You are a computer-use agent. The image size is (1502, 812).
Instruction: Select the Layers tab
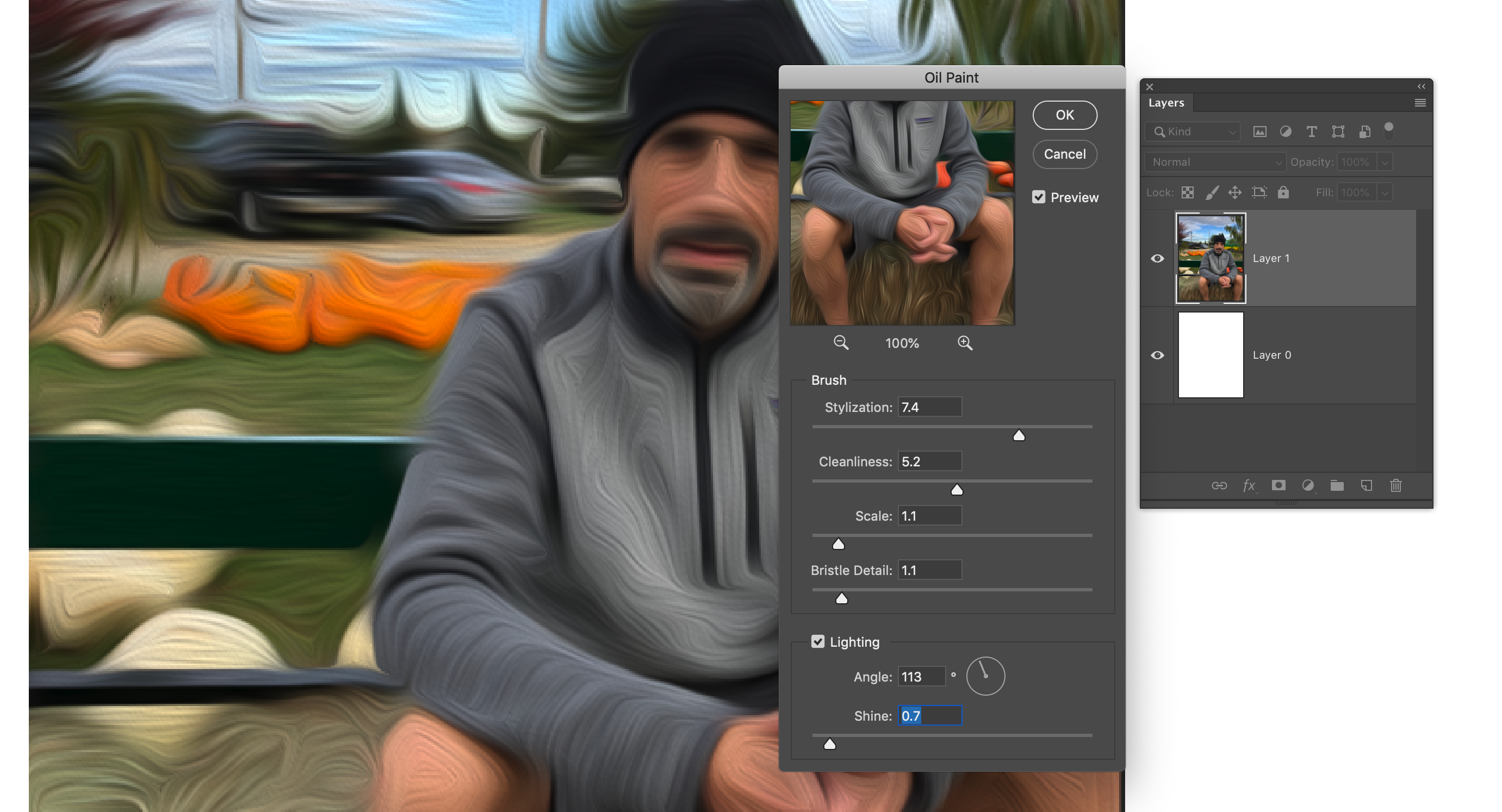[1166, 103]
